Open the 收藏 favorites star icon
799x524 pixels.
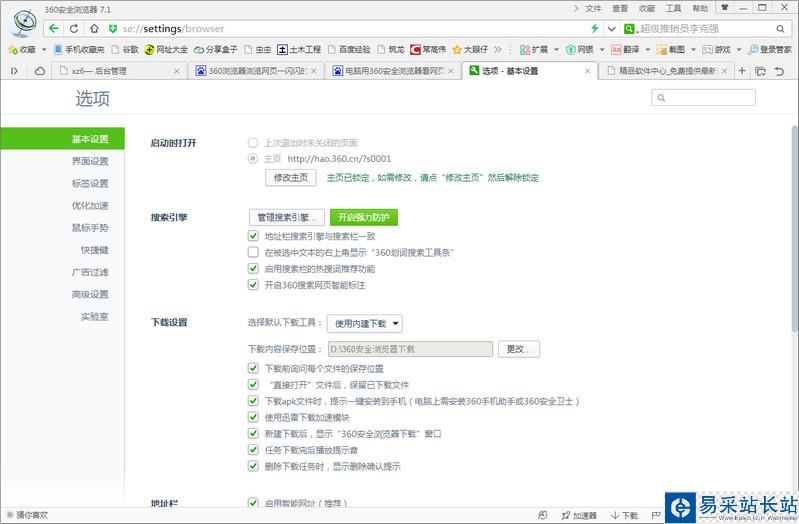click(x=13, y=49)
